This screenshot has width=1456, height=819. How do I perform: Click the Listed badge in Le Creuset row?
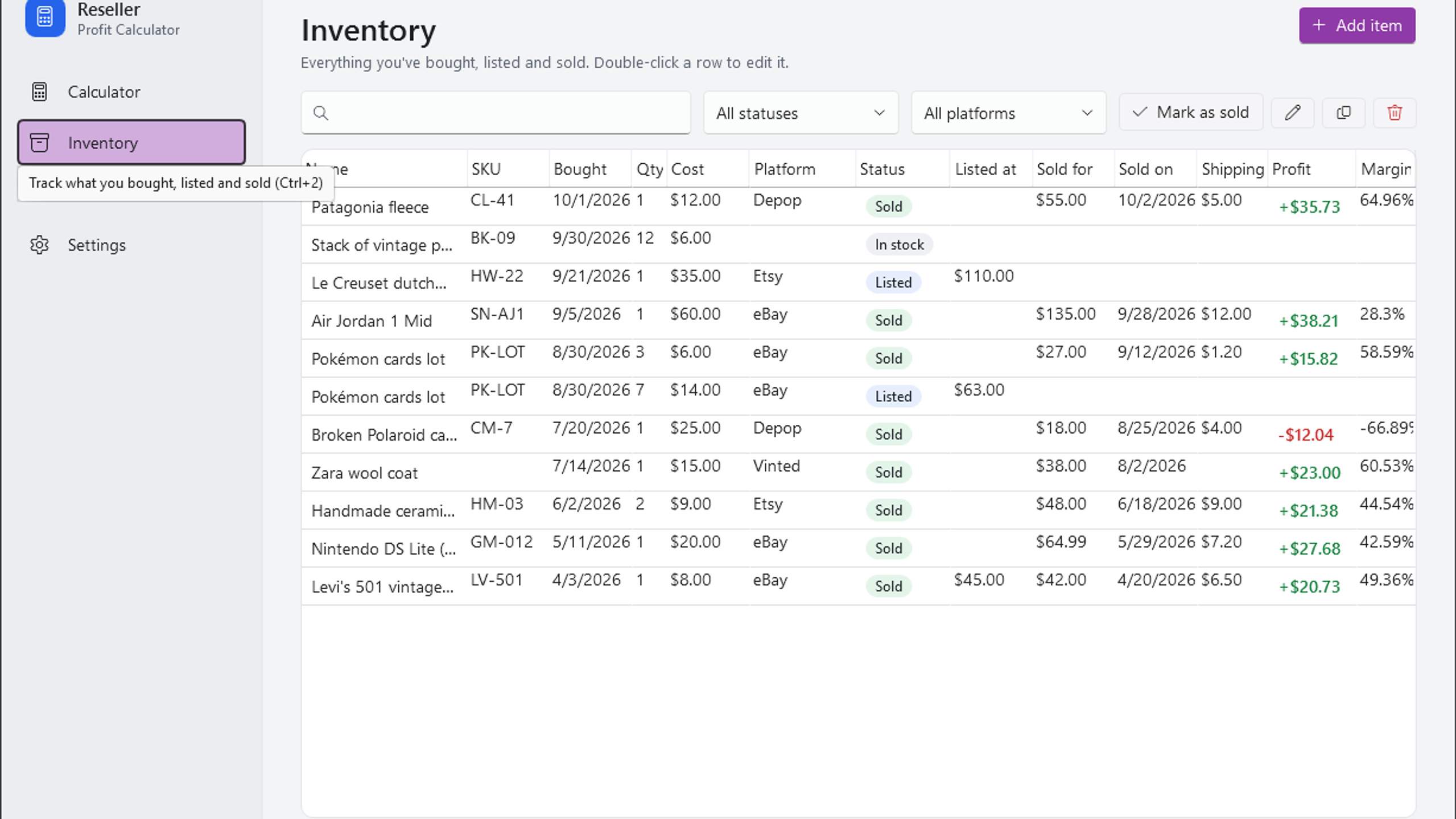pos(893,282)
